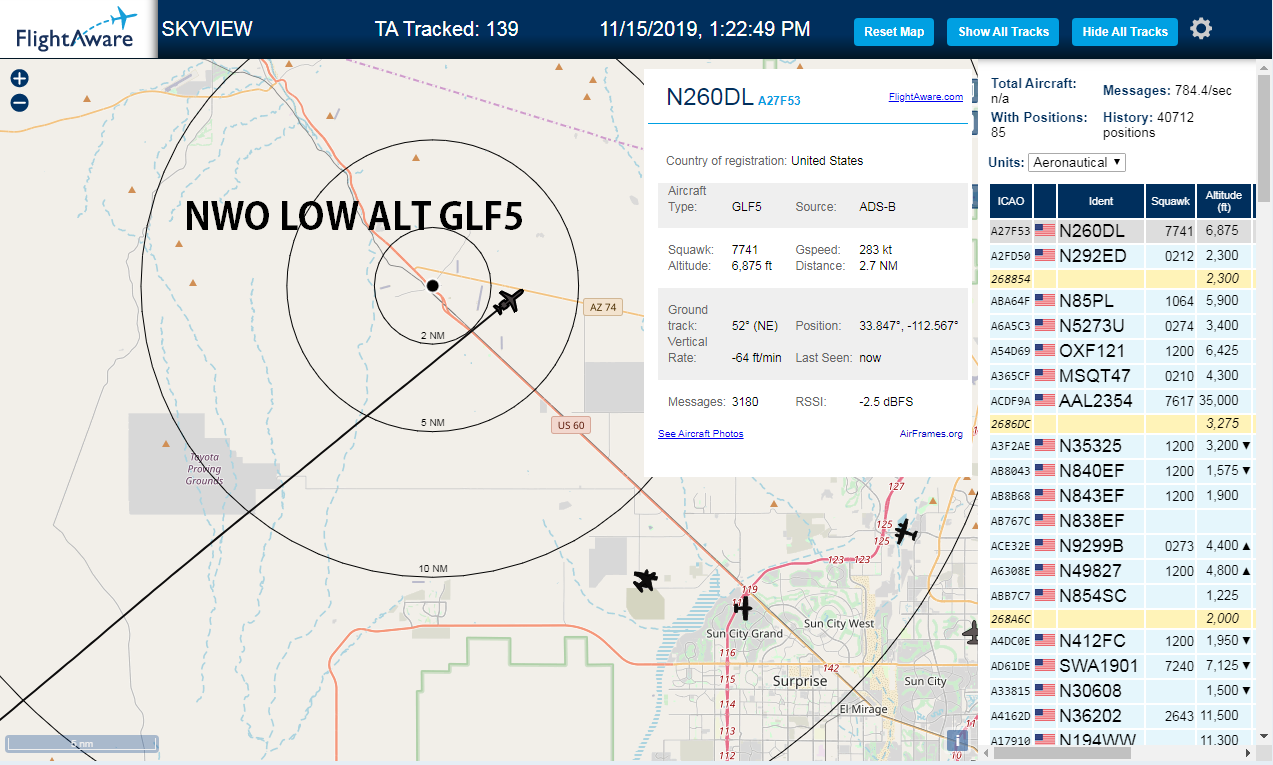Click the Surprise city label on map
1273x765 pixels.
click(x=800, y=681)
